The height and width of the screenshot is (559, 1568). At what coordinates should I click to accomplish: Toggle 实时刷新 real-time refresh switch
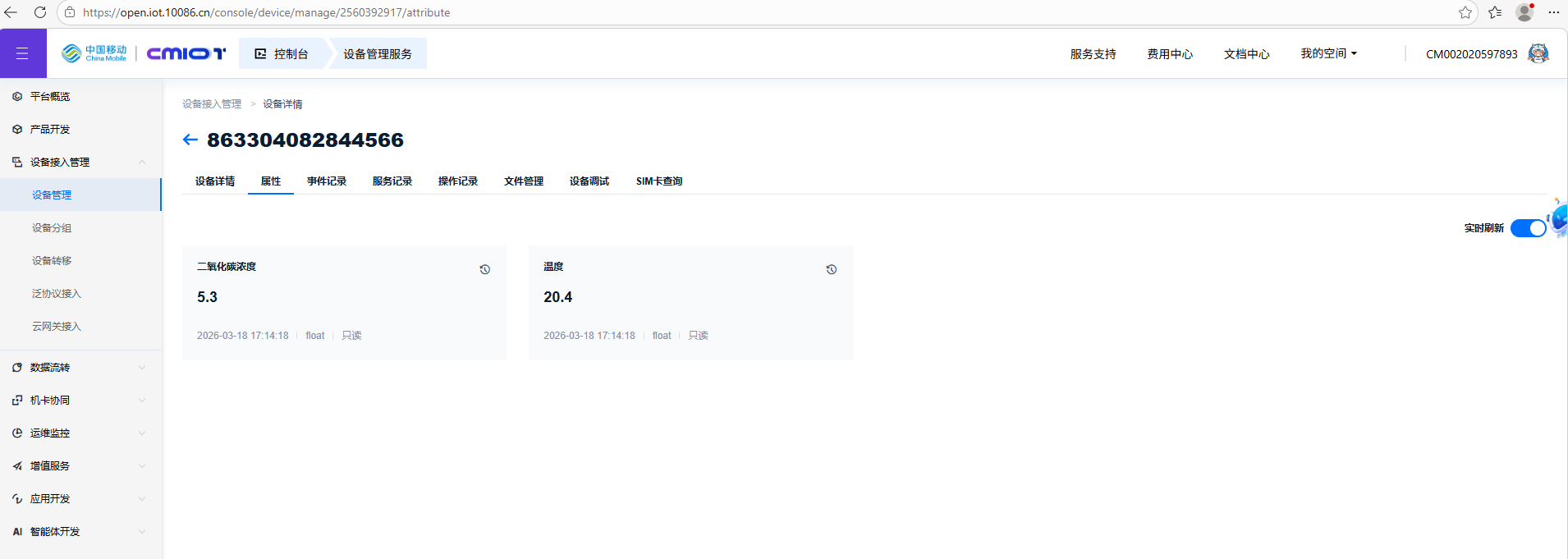pos(1528,228)
